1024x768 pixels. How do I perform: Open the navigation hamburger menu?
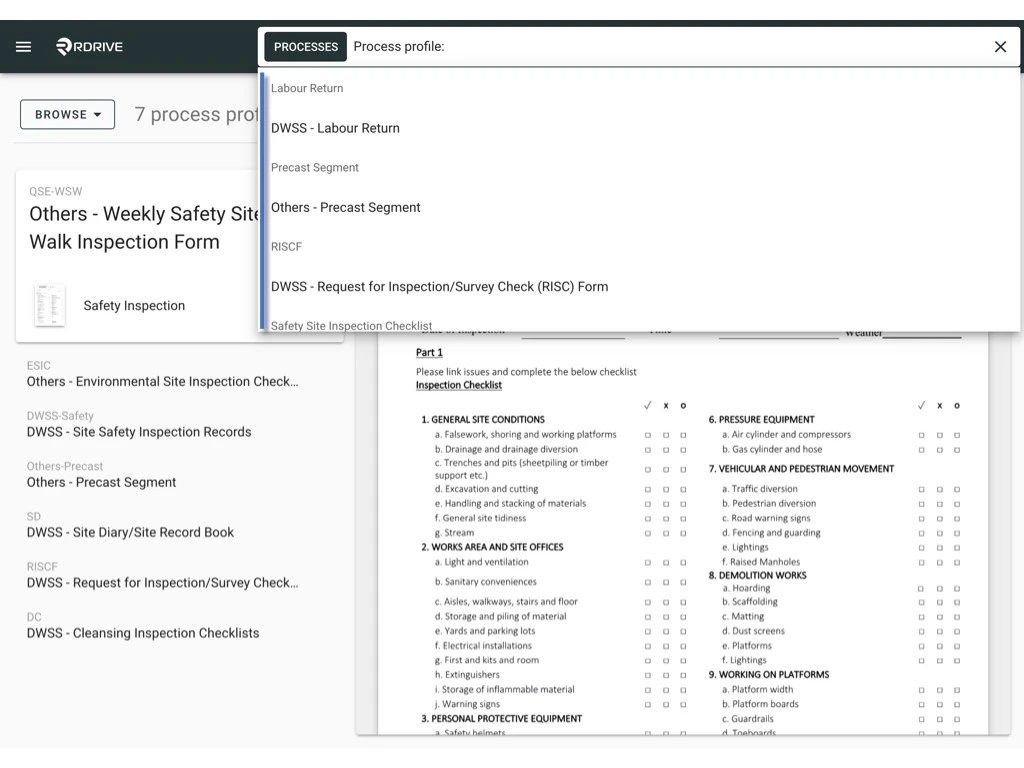click(x=23, y=46)
